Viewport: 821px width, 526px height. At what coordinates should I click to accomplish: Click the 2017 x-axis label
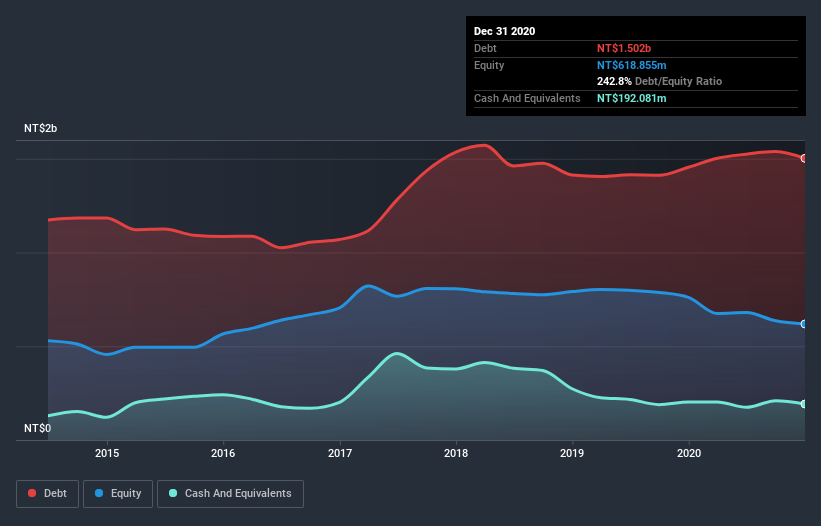(340, 453)
